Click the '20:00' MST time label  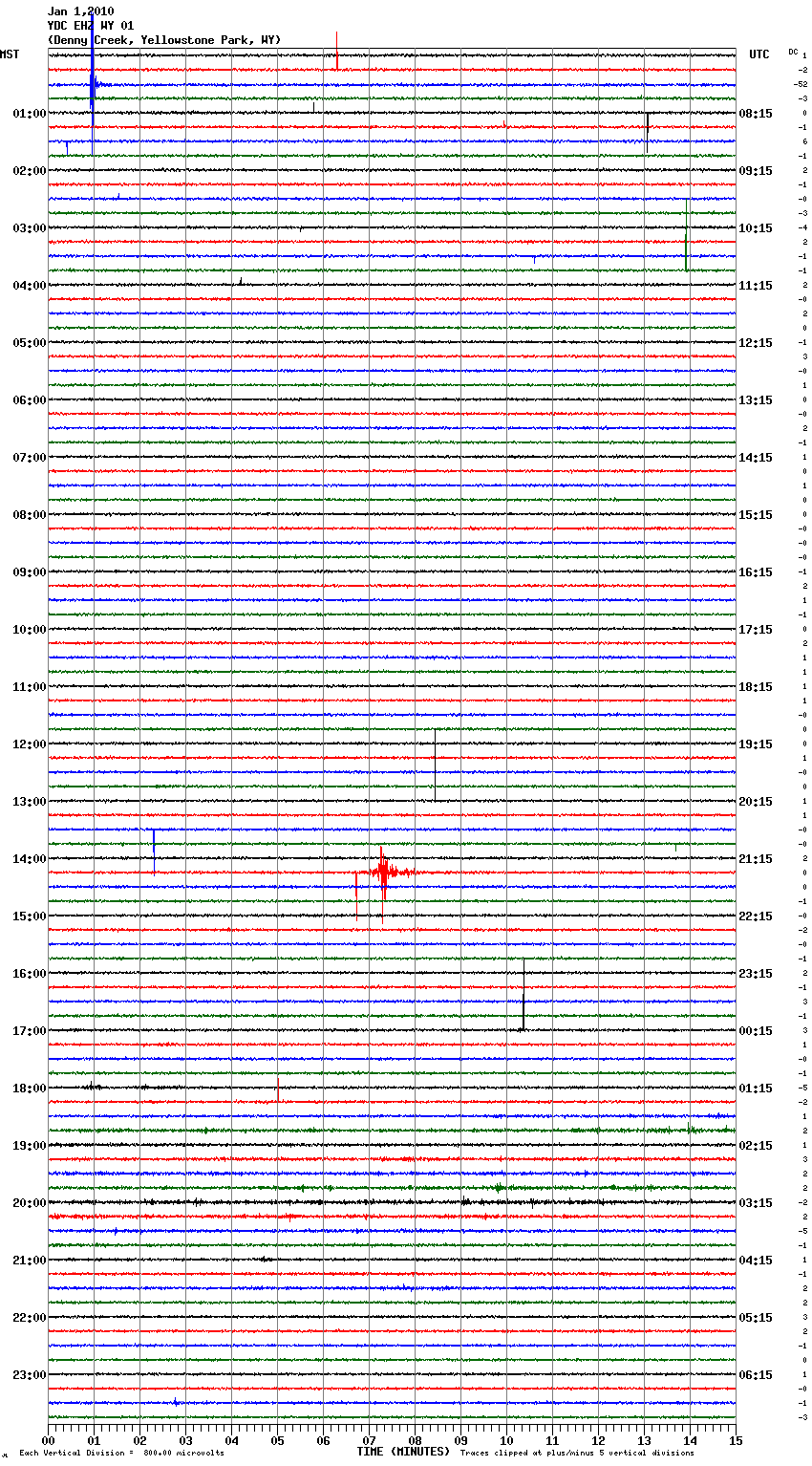[30, 1203]
